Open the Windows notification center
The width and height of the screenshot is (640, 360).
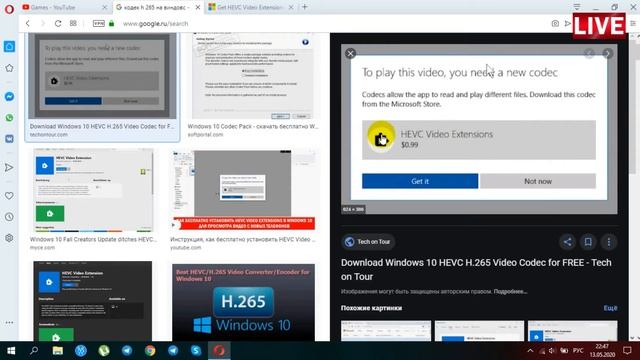coord(627,351)
